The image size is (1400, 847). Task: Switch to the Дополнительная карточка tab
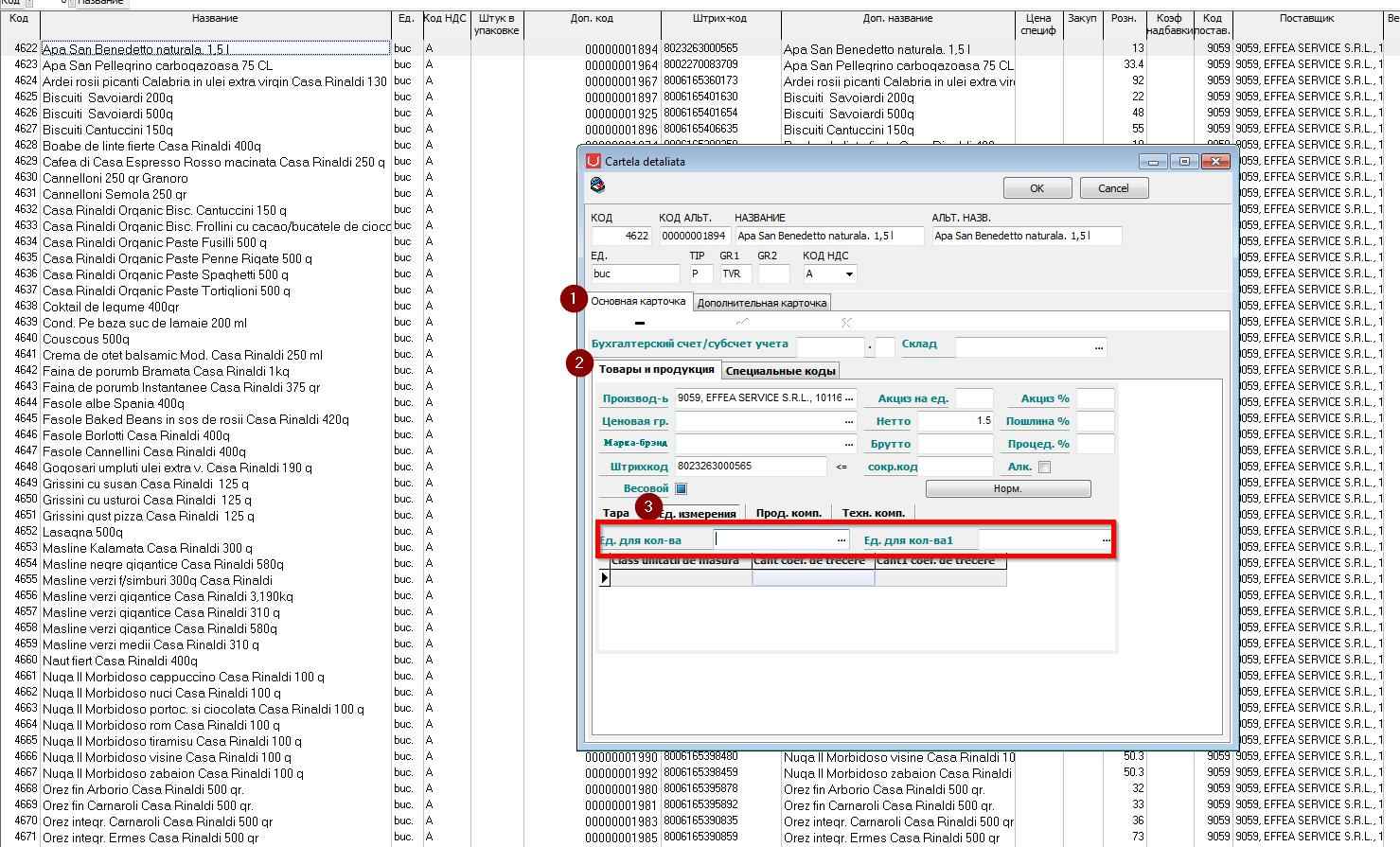click(x=762, y=303)
